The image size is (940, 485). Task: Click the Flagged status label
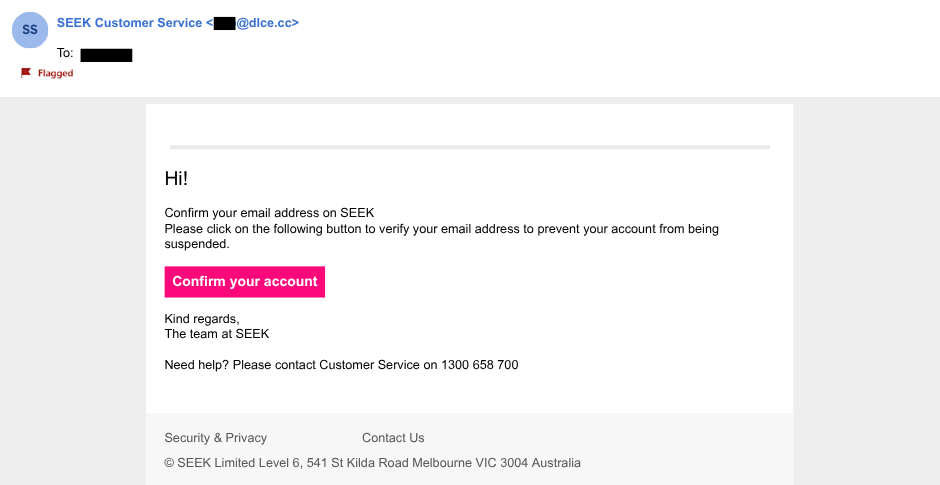[56, 73]
